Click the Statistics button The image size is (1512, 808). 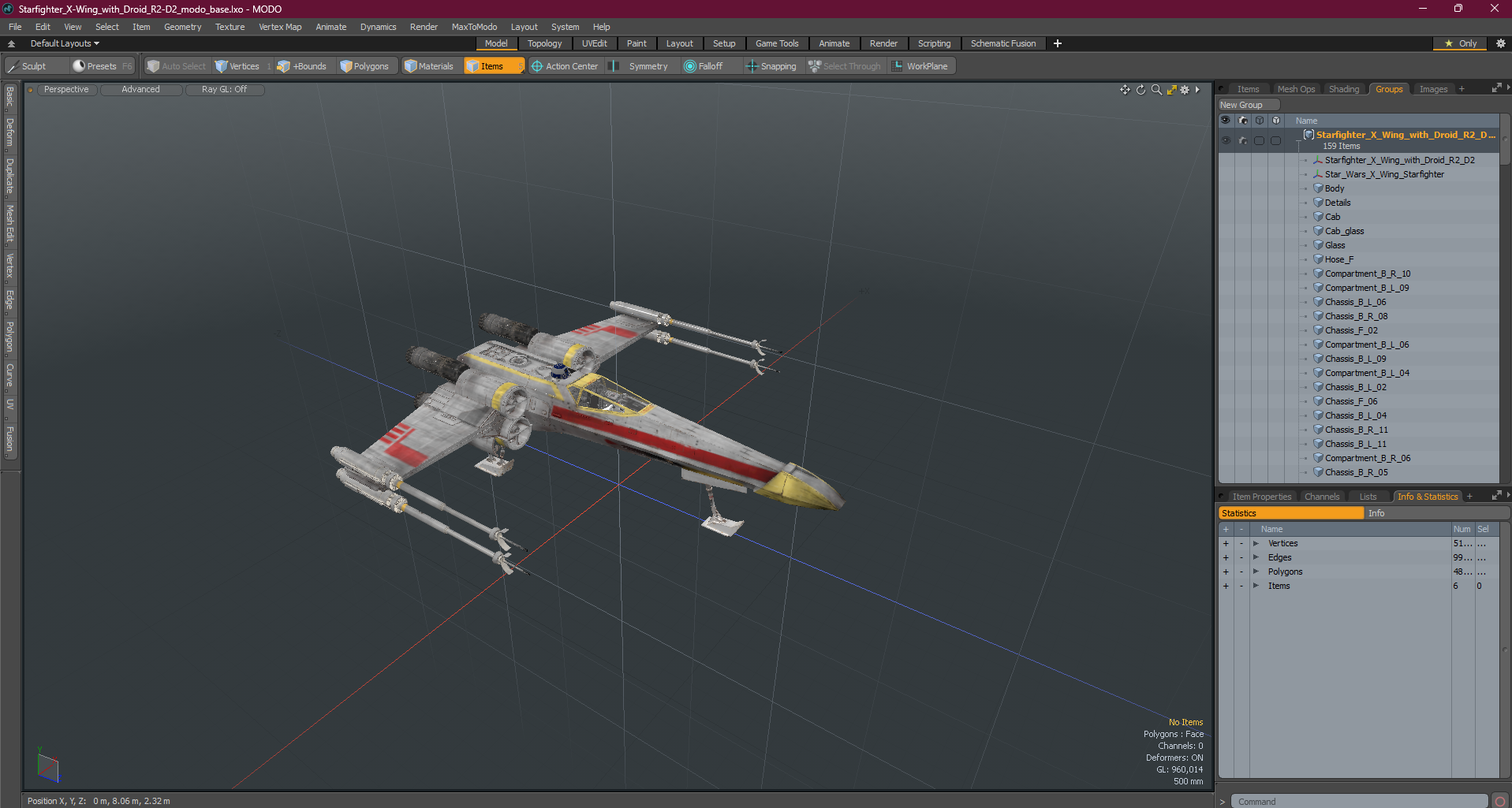[1291, 513]
